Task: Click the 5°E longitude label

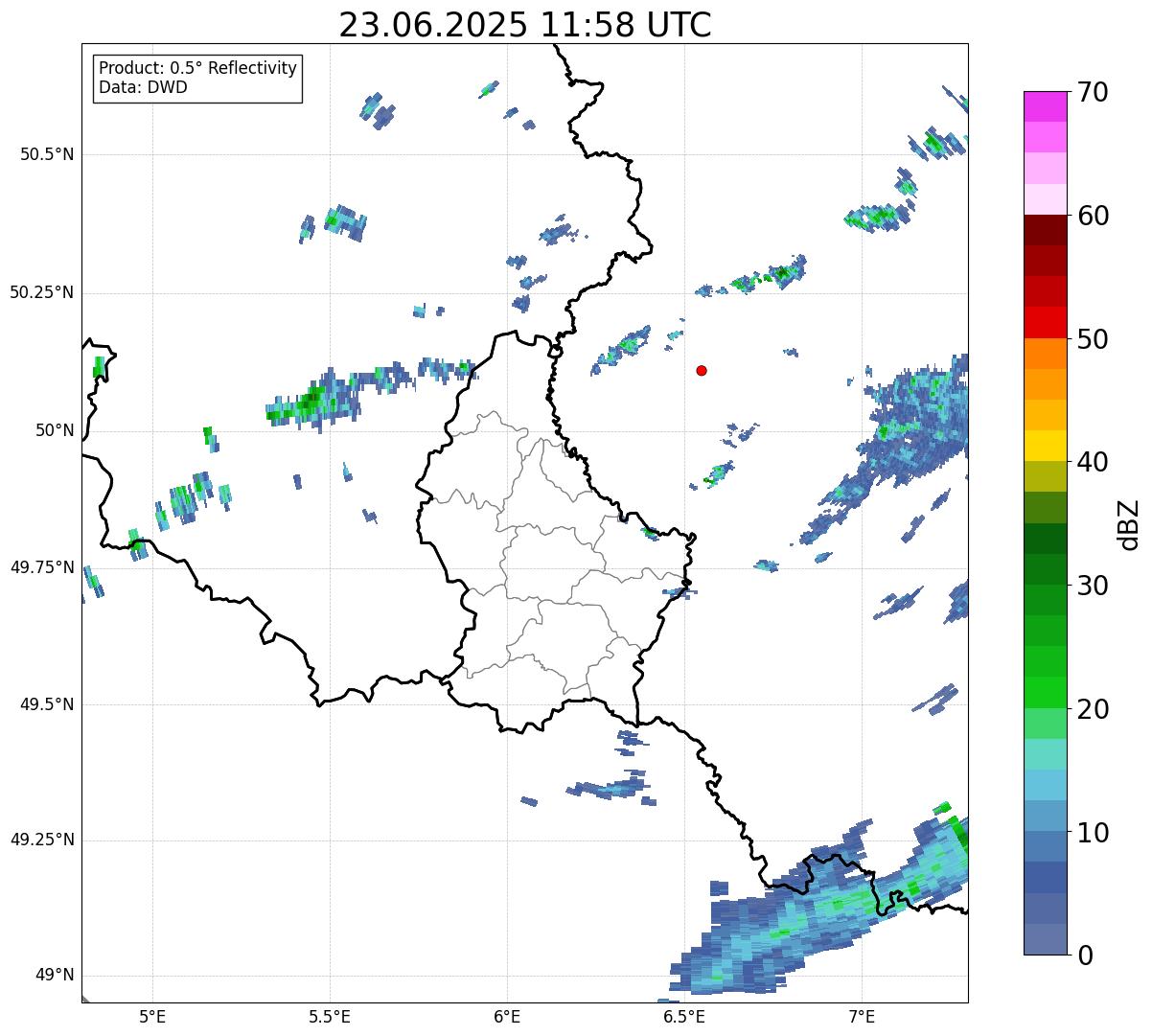Action: (x=152, y=1016)
